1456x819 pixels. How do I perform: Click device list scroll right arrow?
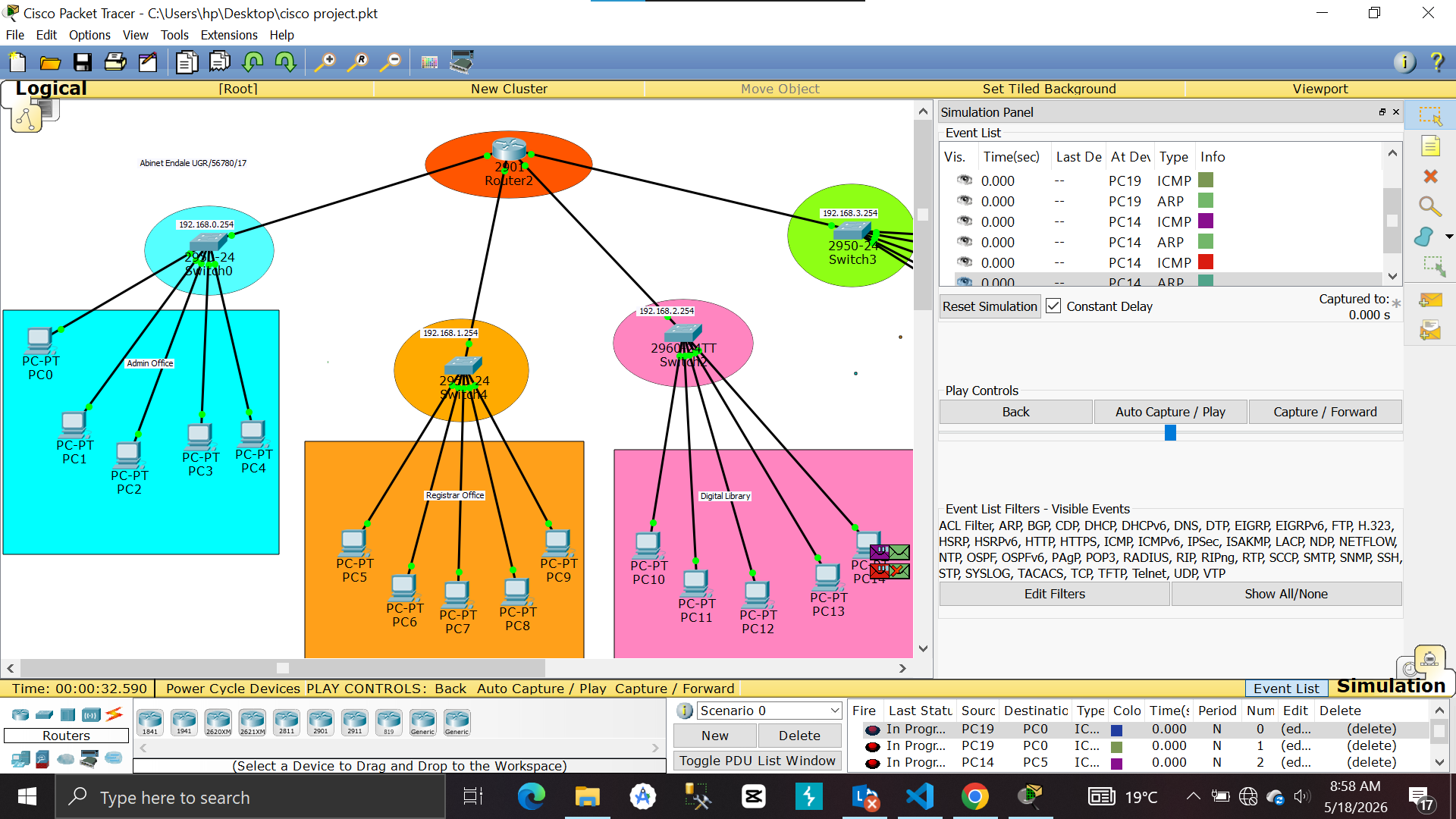[655, 748]
